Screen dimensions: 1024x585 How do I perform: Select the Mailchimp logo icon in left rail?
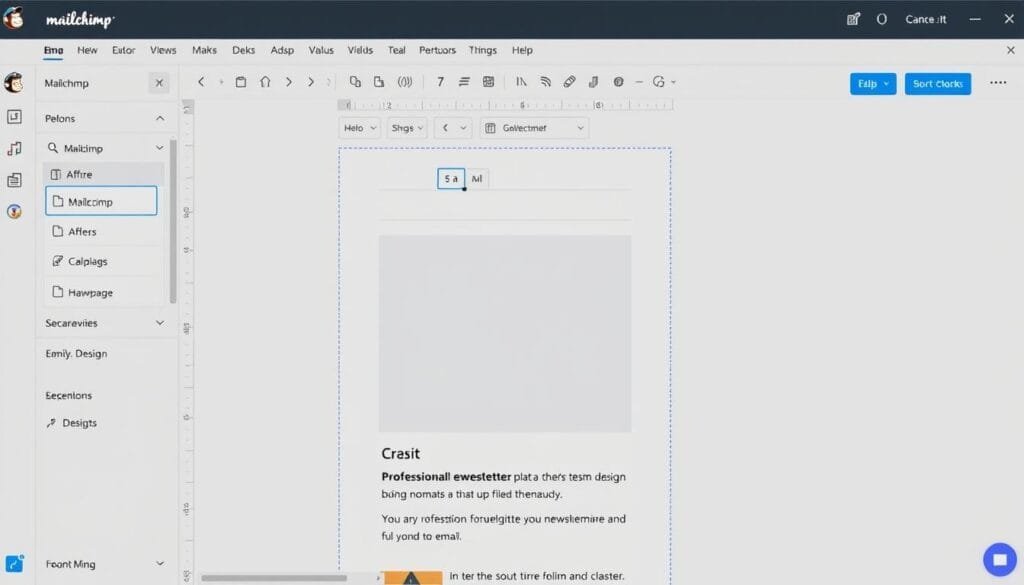(x=14, y=83)
